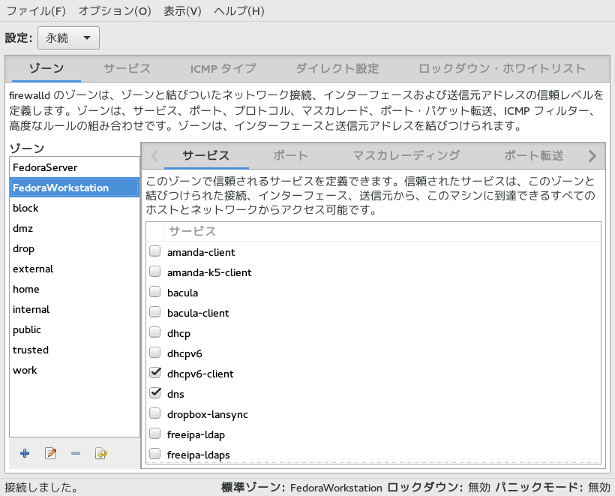Image resolution: width=615 pixels, height=496 pixels.
Task: Open the ロックダウン・ホワイトリスト tab
Action: pos(502,69)
